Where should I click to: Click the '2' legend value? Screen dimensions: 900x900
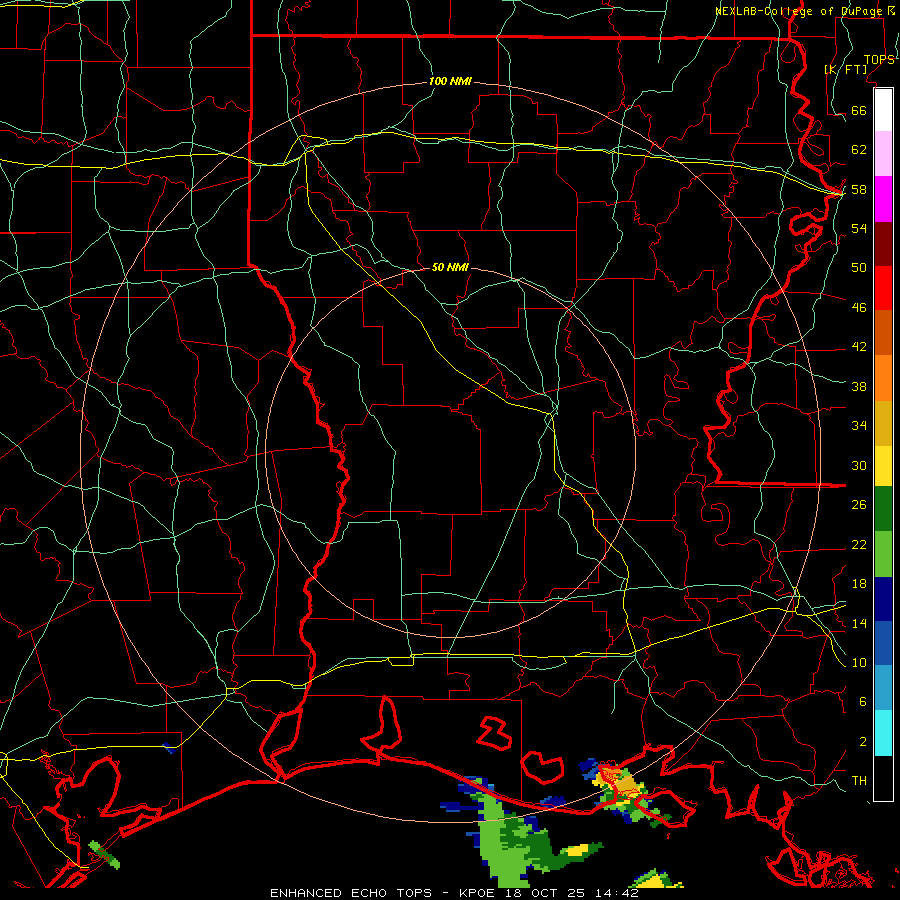coord(863,742)
